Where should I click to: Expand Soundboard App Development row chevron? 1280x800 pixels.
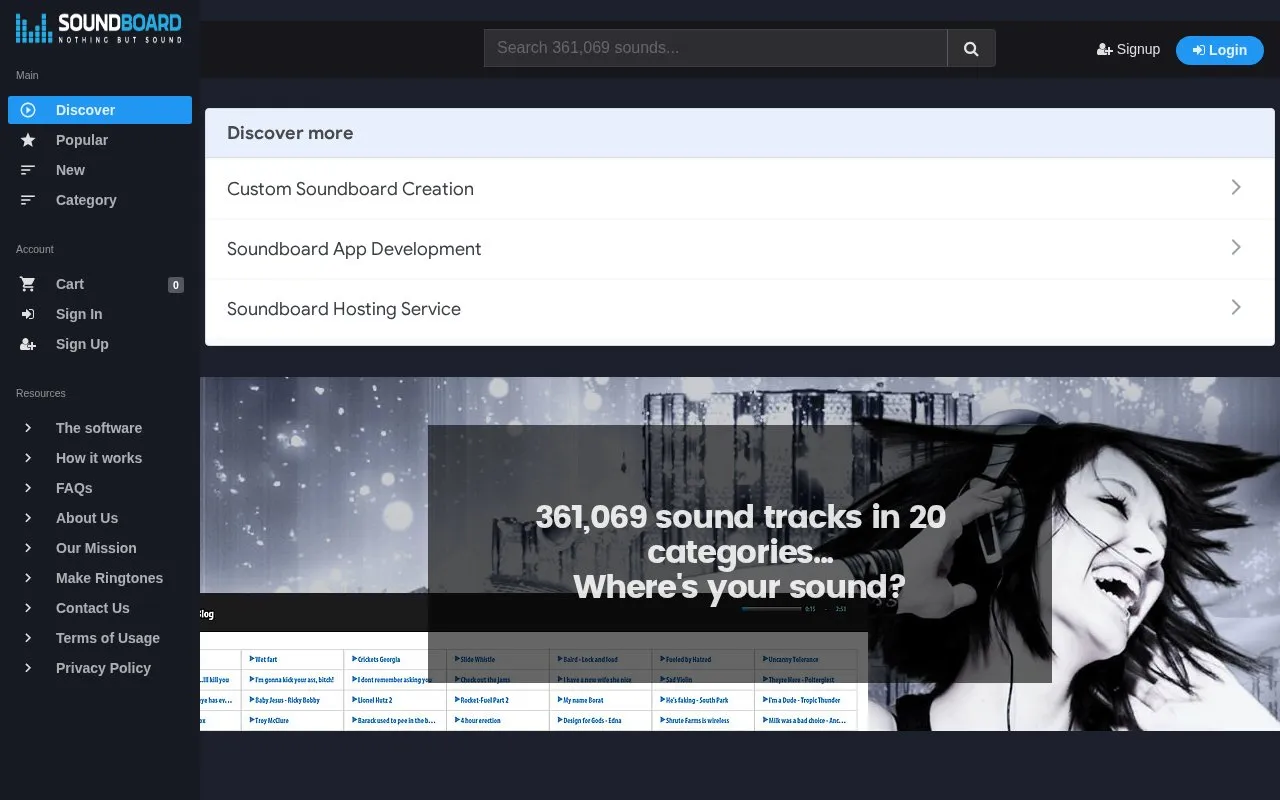1236,247
